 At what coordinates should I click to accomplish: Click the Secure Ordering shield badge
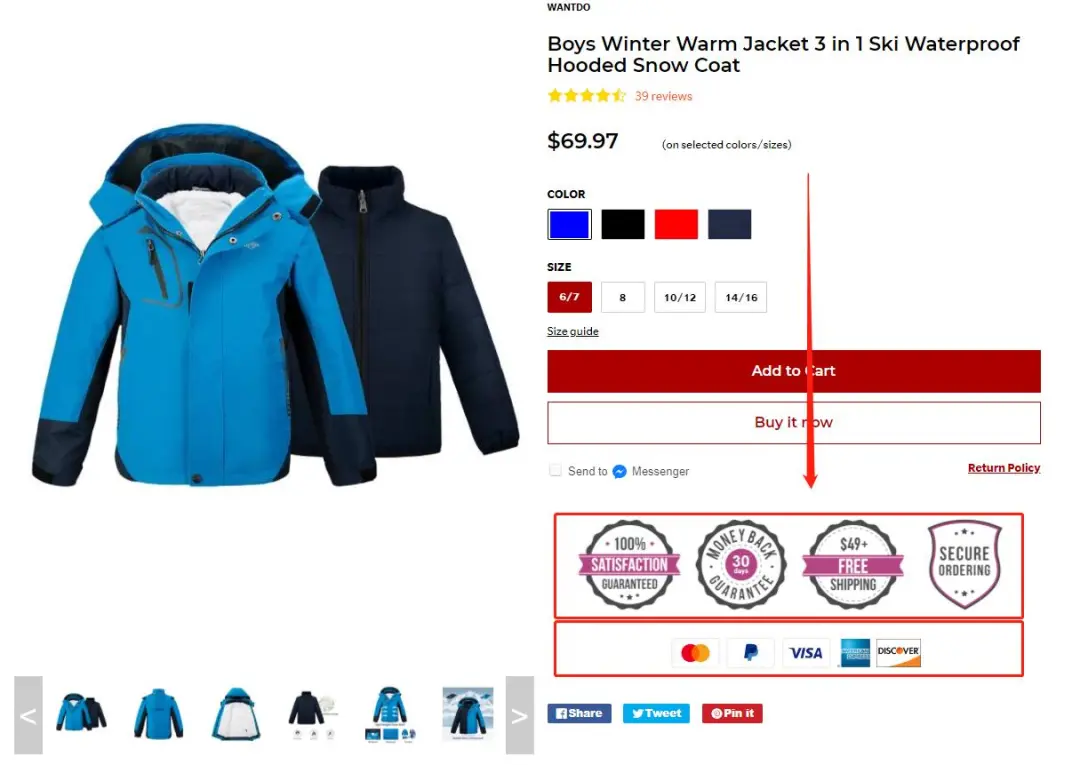[964, 564]
